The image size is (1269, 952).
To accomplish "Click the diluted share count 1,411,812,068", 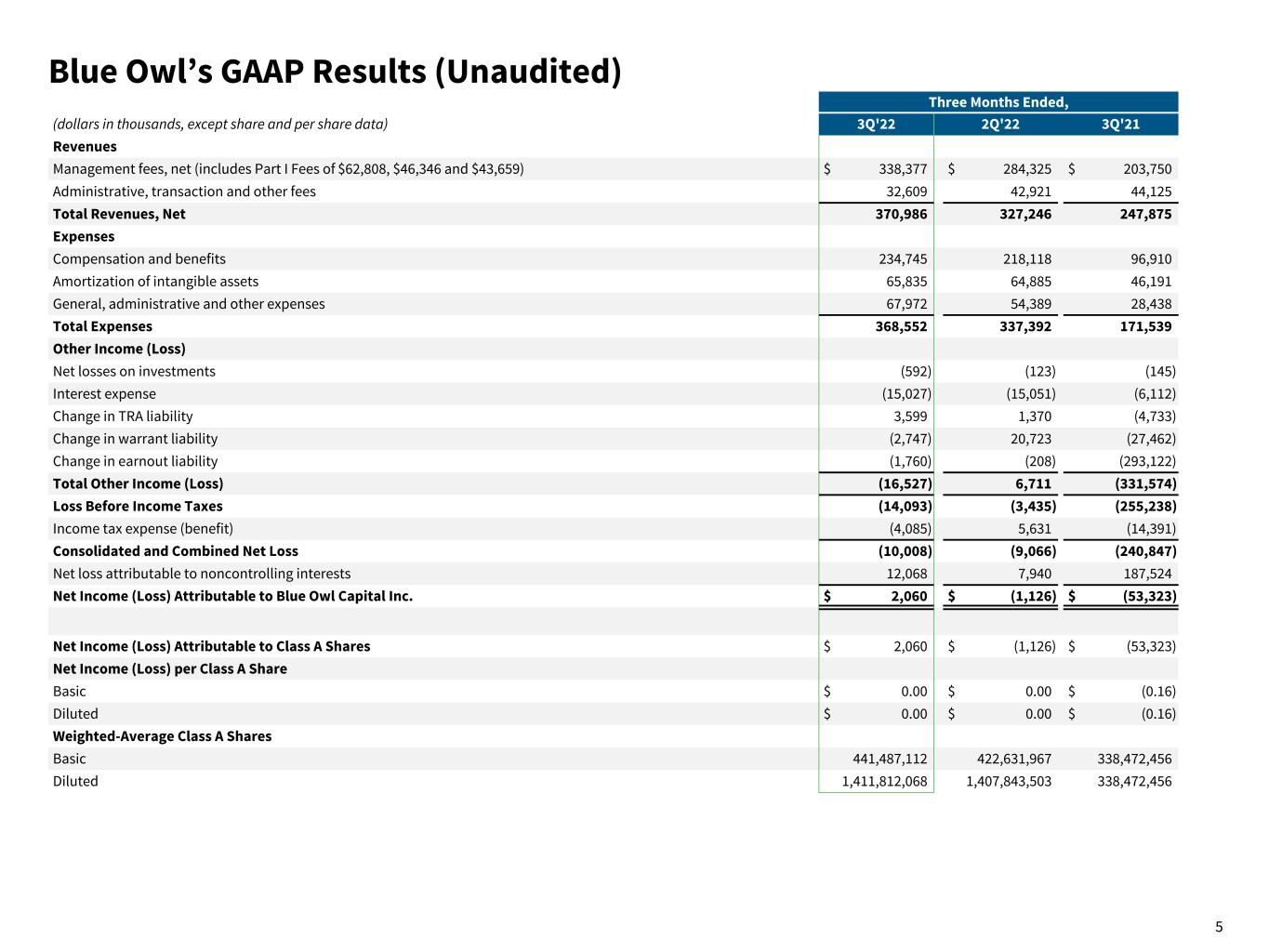I will [x=884, y=782].
